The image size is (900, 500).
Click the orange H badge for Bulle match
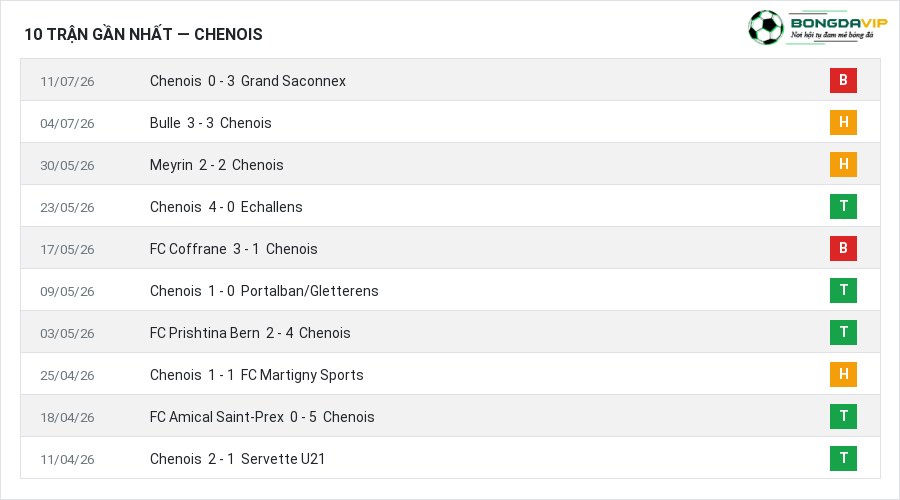tap(843, 122)
